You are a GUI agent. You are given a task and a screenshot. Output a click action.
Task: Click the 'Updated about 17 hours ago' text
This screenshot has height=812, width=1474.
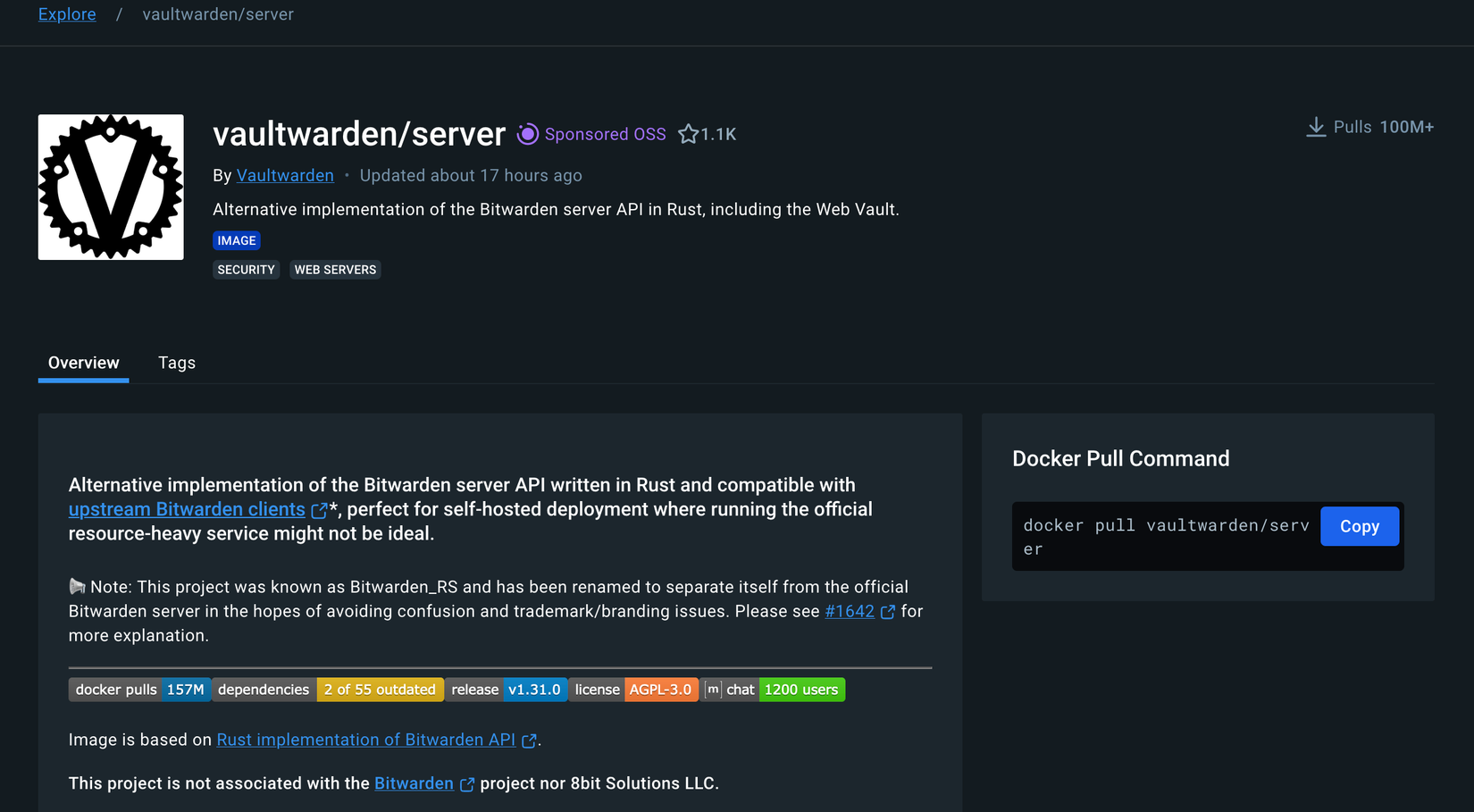[x=471, y=175]
